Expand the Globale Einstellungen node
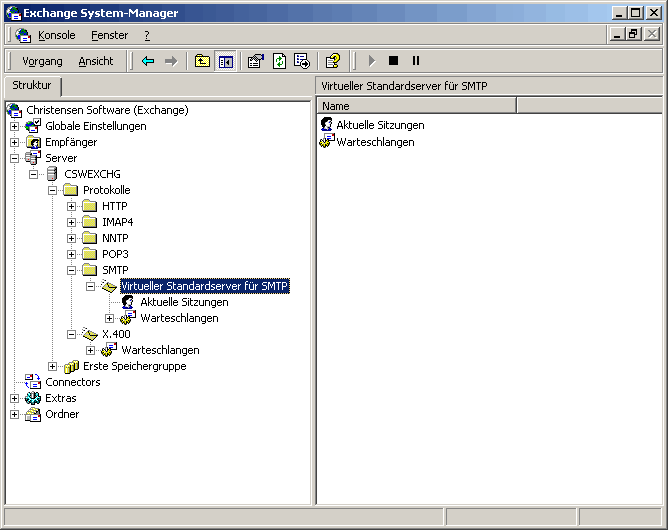 click(14, 127)
